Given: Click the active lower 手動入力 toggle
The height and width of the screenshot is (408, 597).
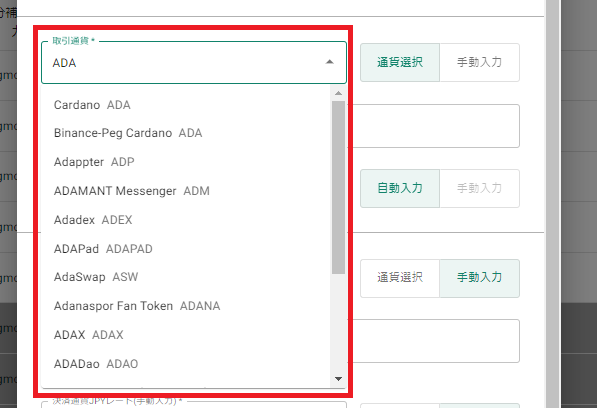Looking at the screenshot, I should [479, 278].
